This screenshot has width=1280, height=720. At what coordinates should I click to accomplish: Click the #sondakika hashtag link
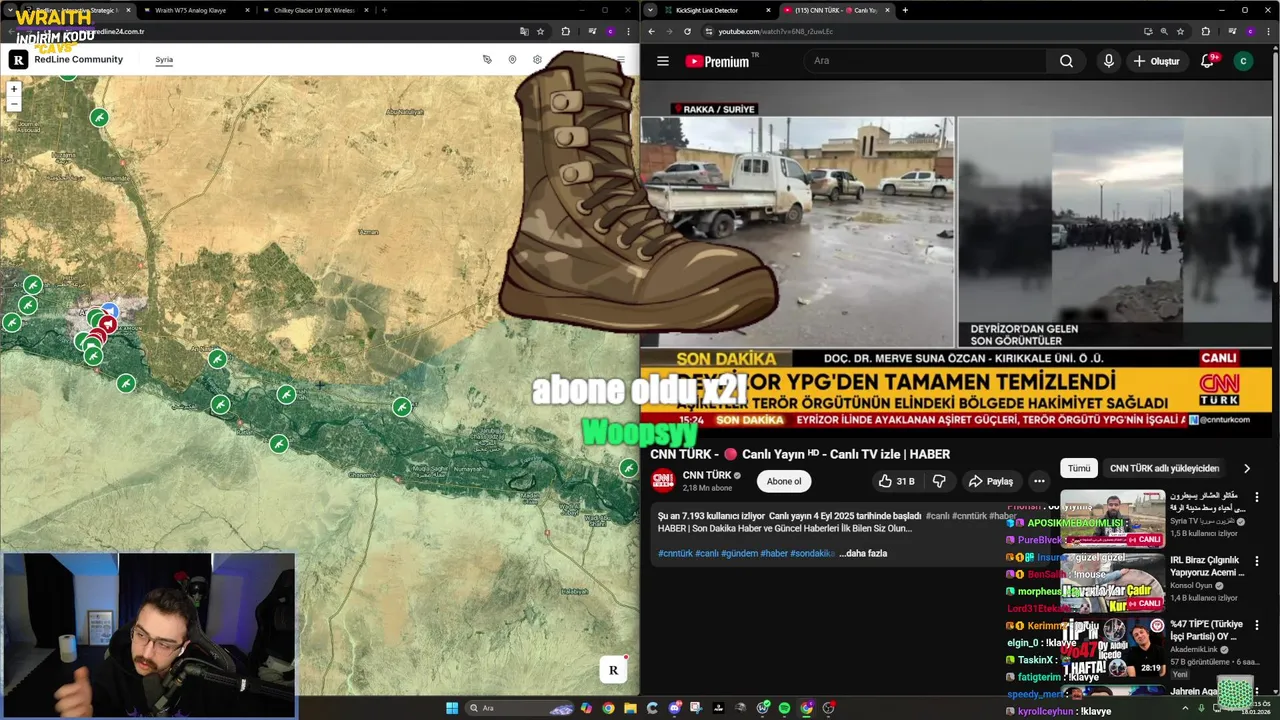[x=812, y=553]
